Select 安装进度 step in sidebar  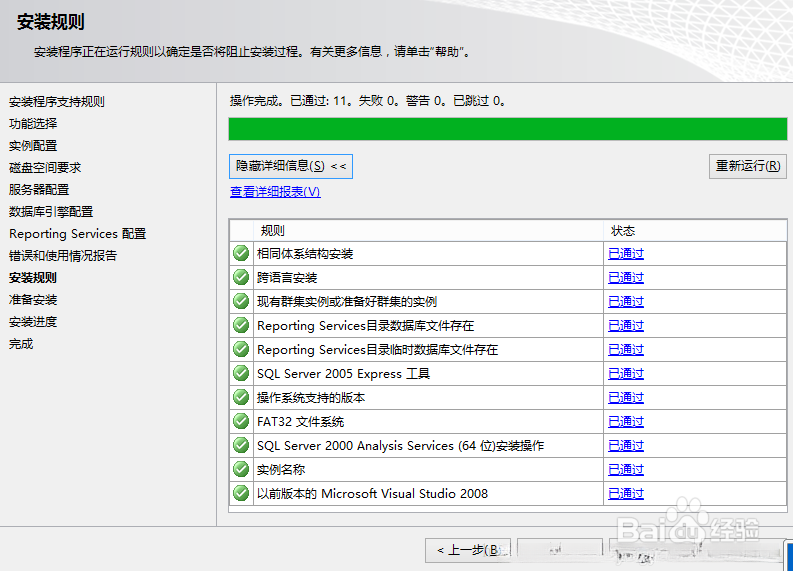click(x=33, y=322)
